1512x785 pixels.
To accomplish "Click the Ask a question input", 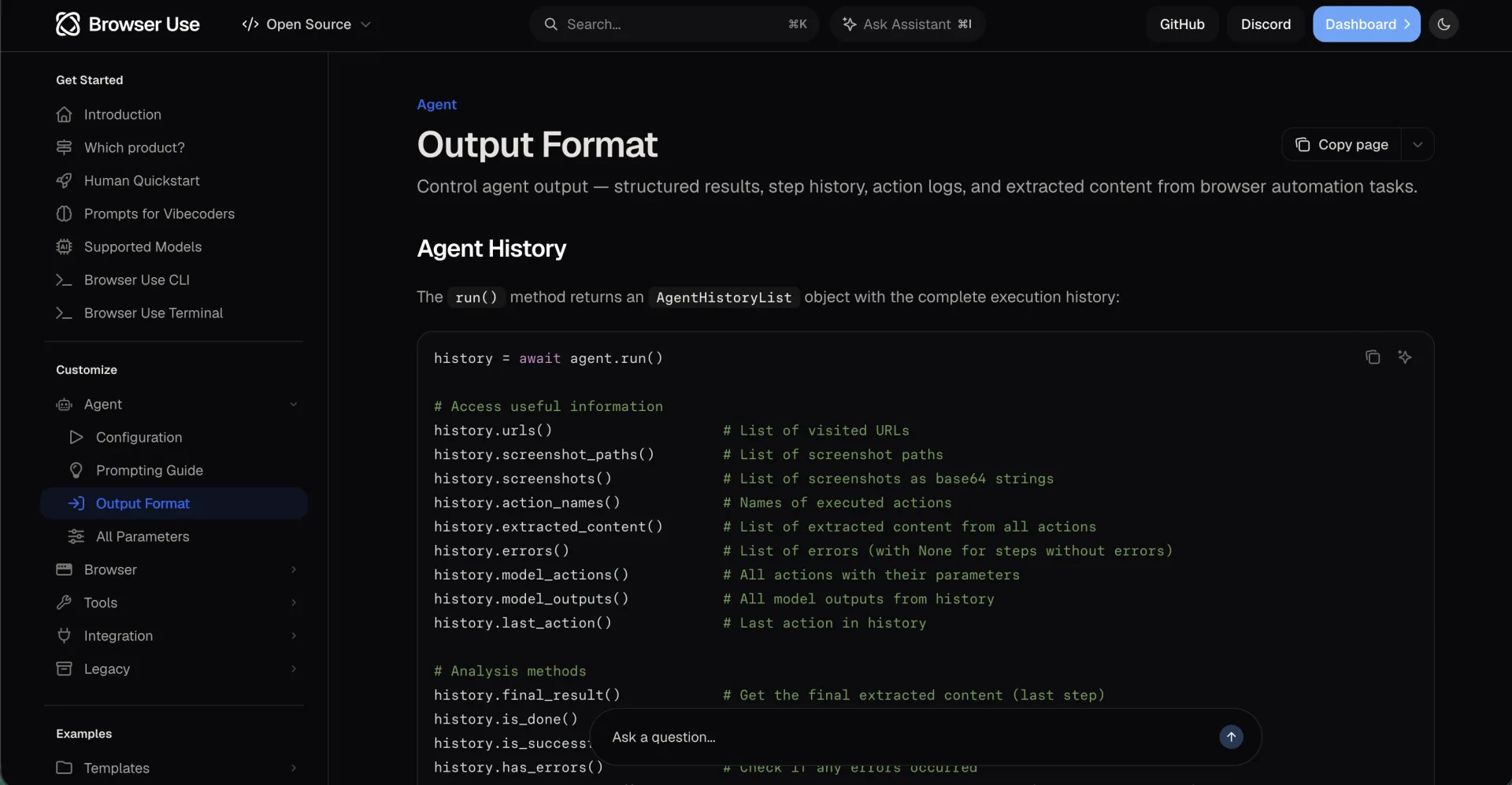I will click(x=910, y=737).
